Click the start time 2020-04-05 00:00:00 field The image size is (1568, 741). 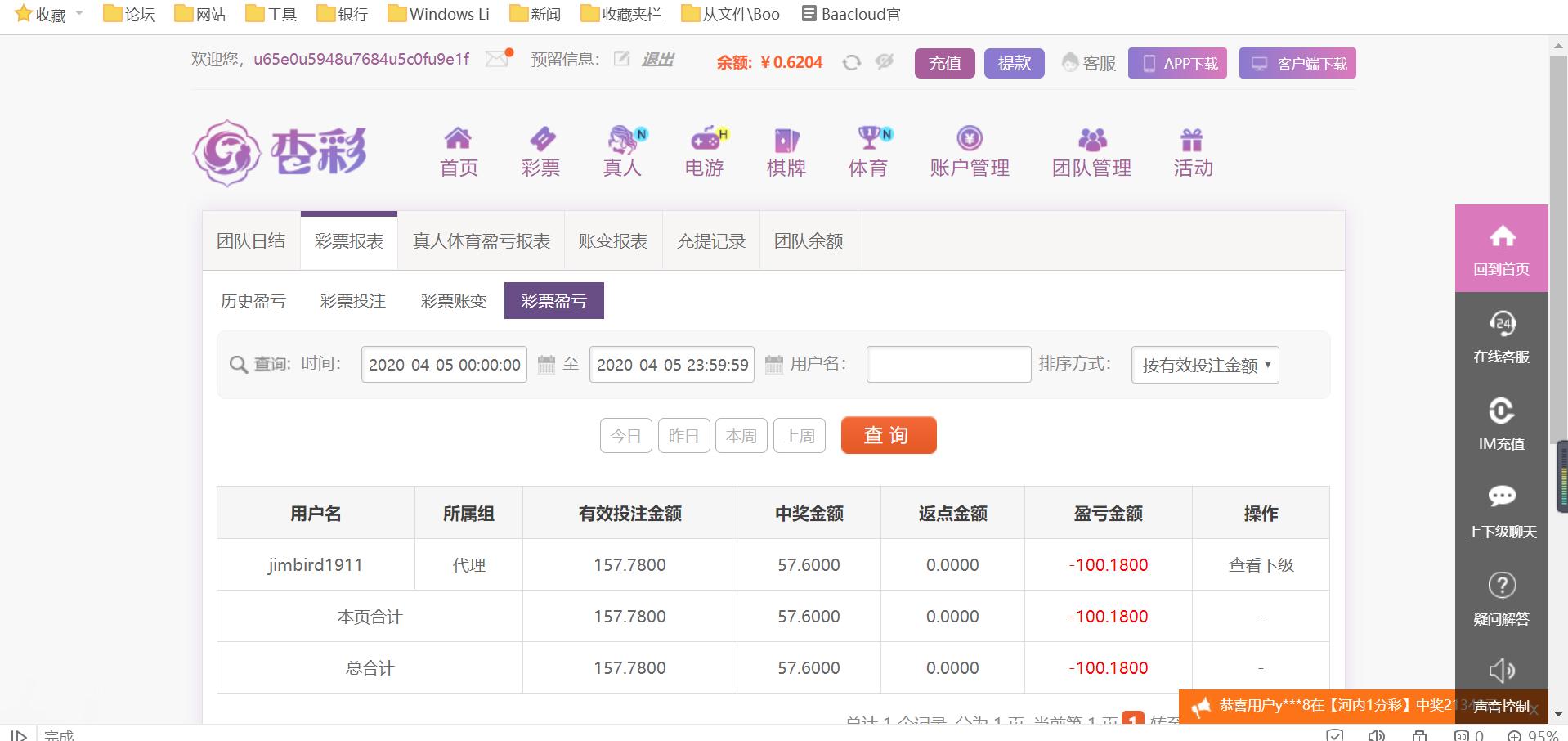coord(444,365)
